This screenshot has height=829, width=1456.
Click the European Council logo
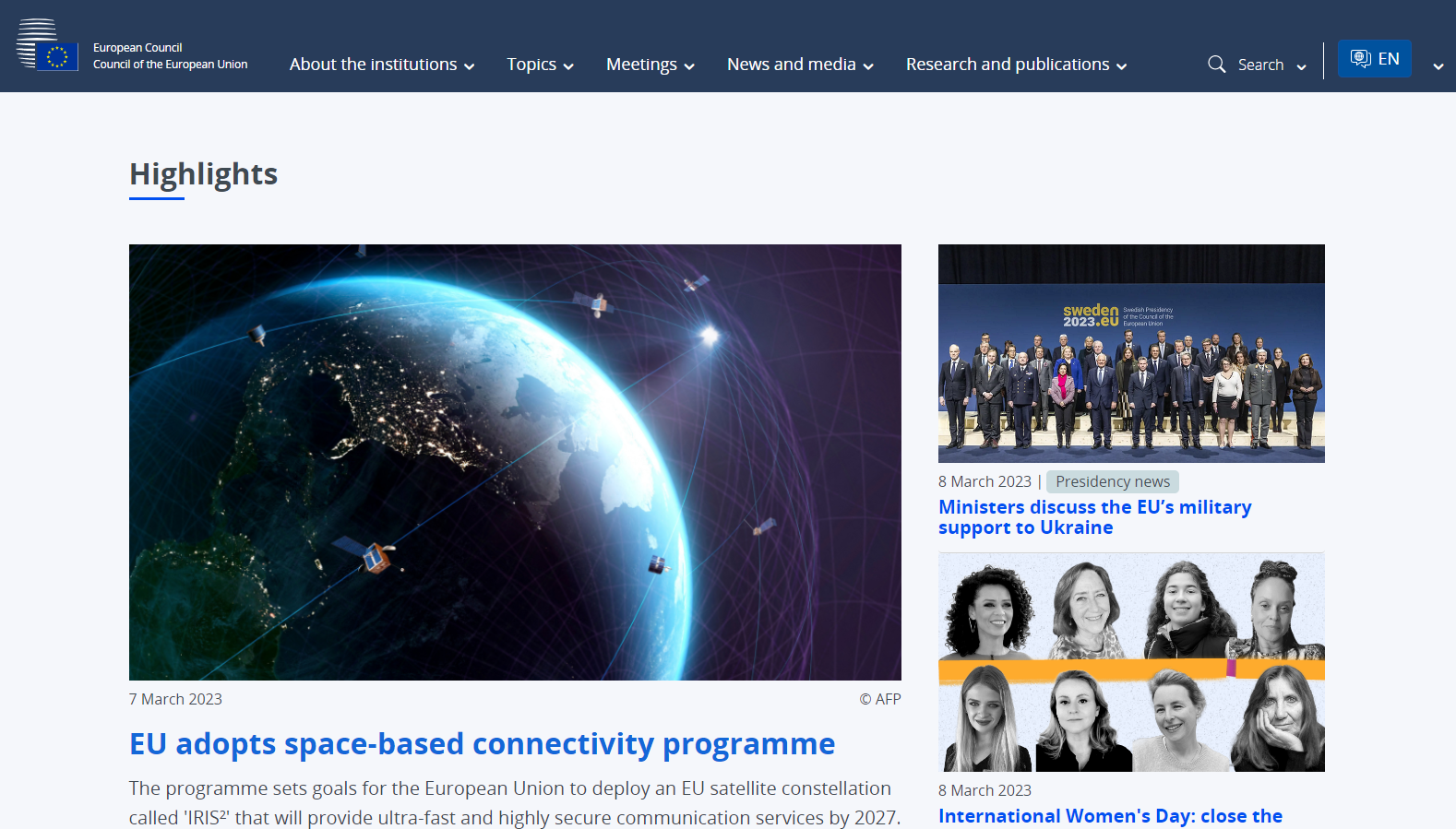47,44
